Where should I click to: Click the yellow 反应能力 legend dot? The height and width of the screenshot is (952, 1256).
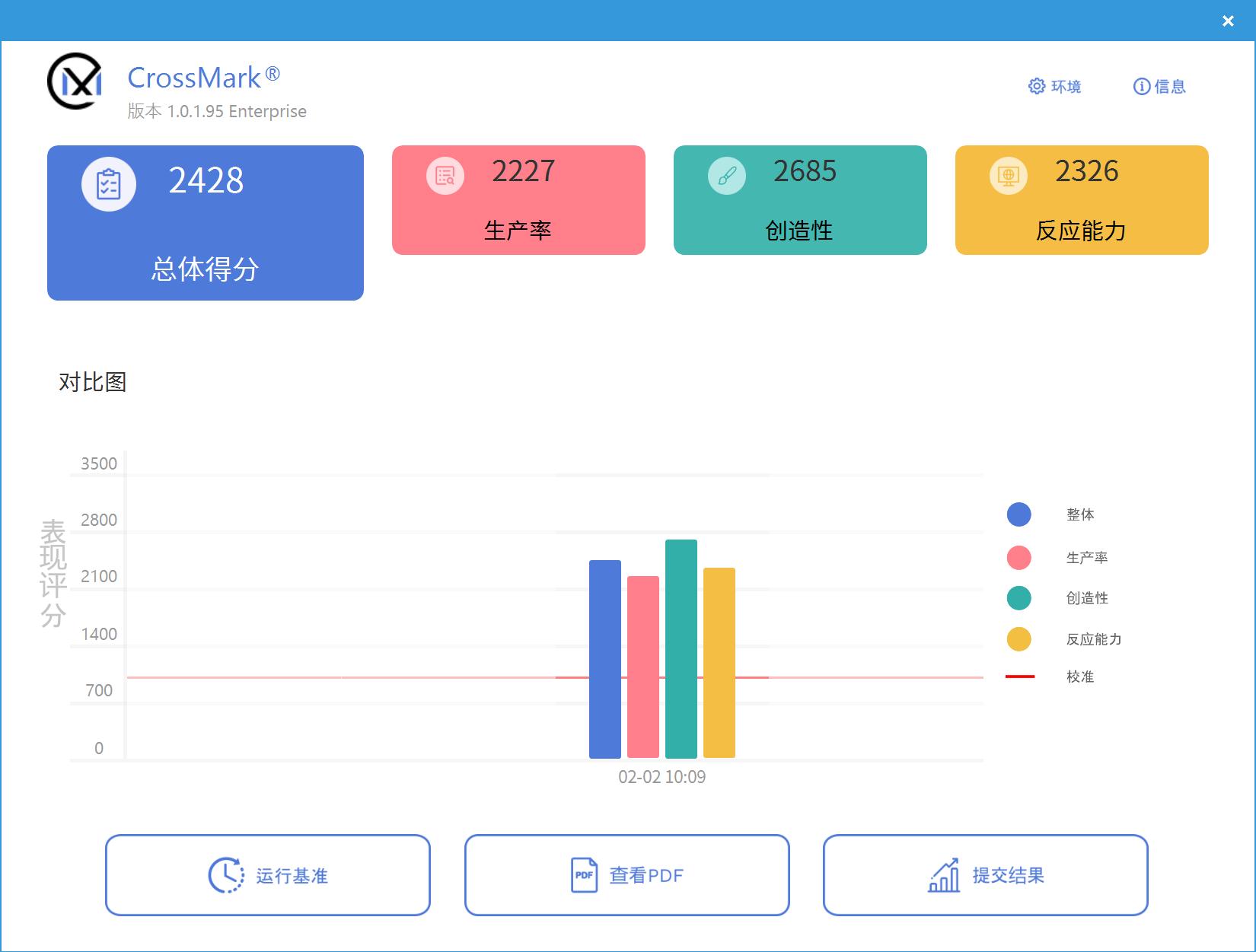[1019, 639]
